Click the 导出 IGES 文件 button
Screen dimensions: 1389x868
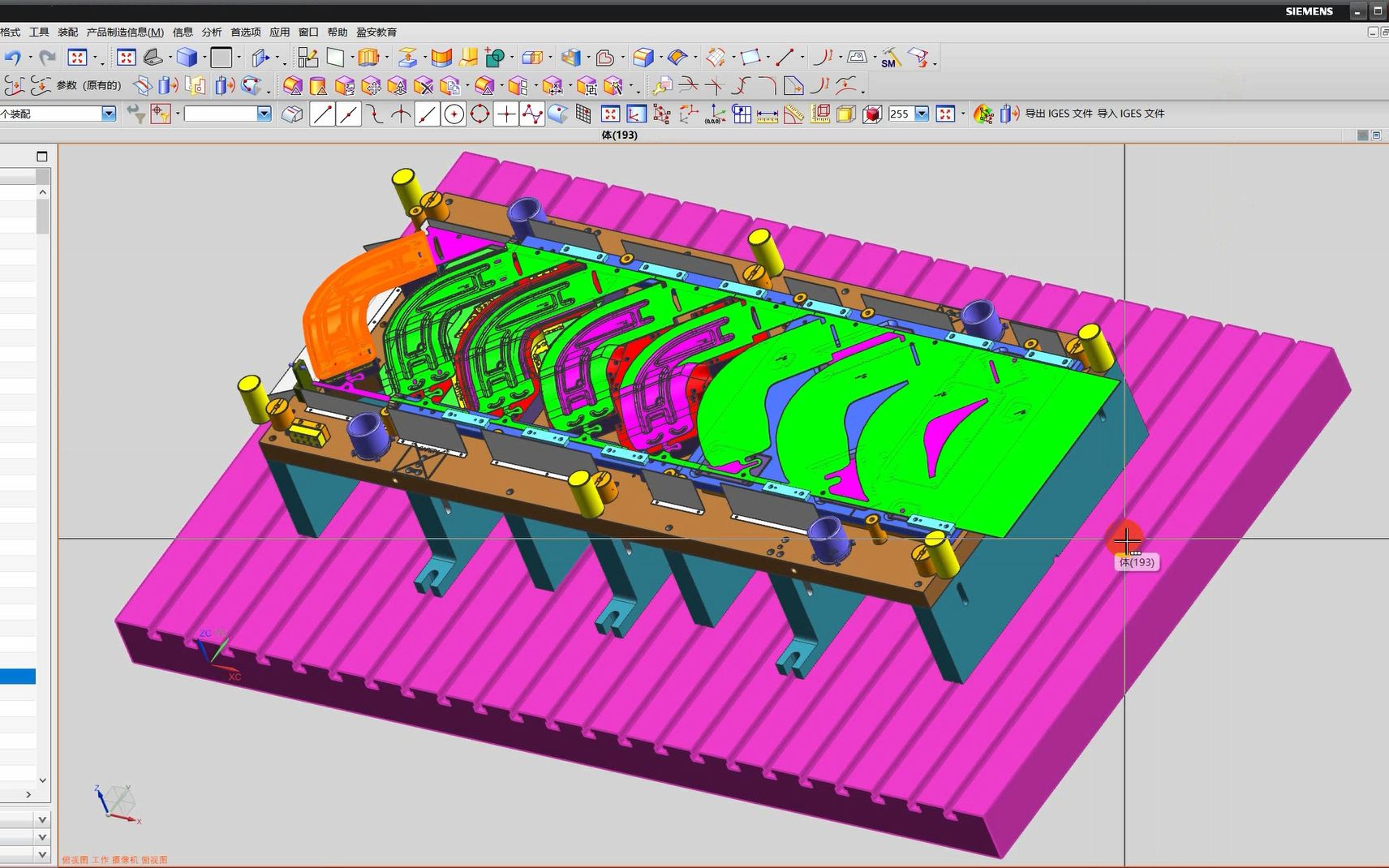tap(1058, 114)
